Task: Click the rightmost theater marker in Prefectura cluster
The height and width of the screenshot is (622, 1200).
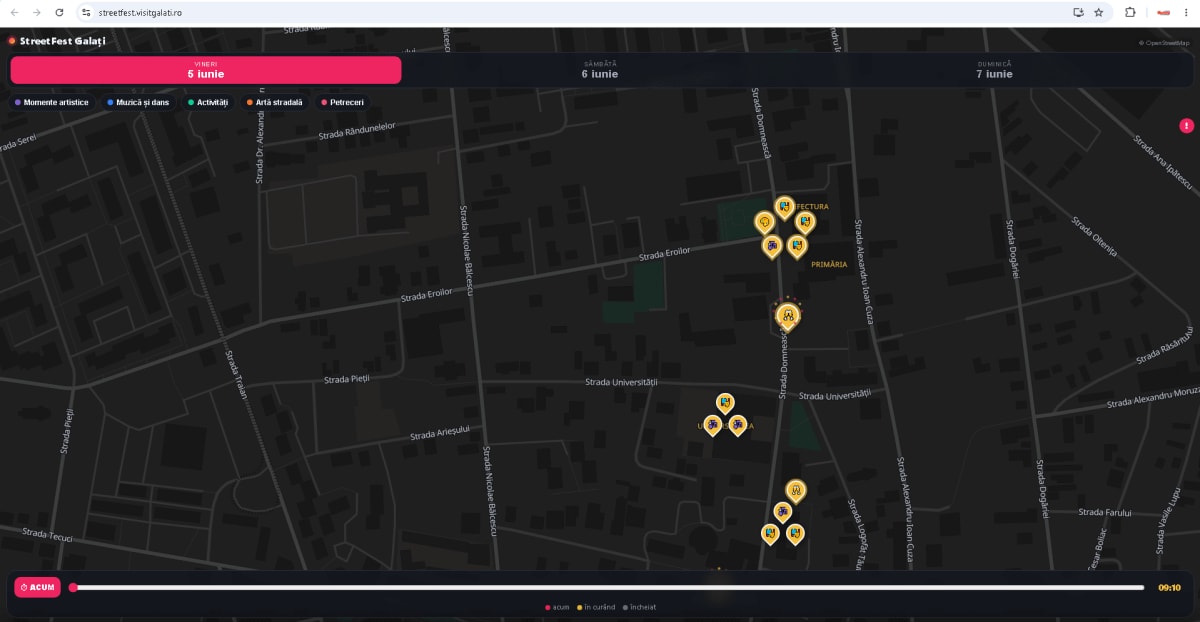Action: (805, 223)
